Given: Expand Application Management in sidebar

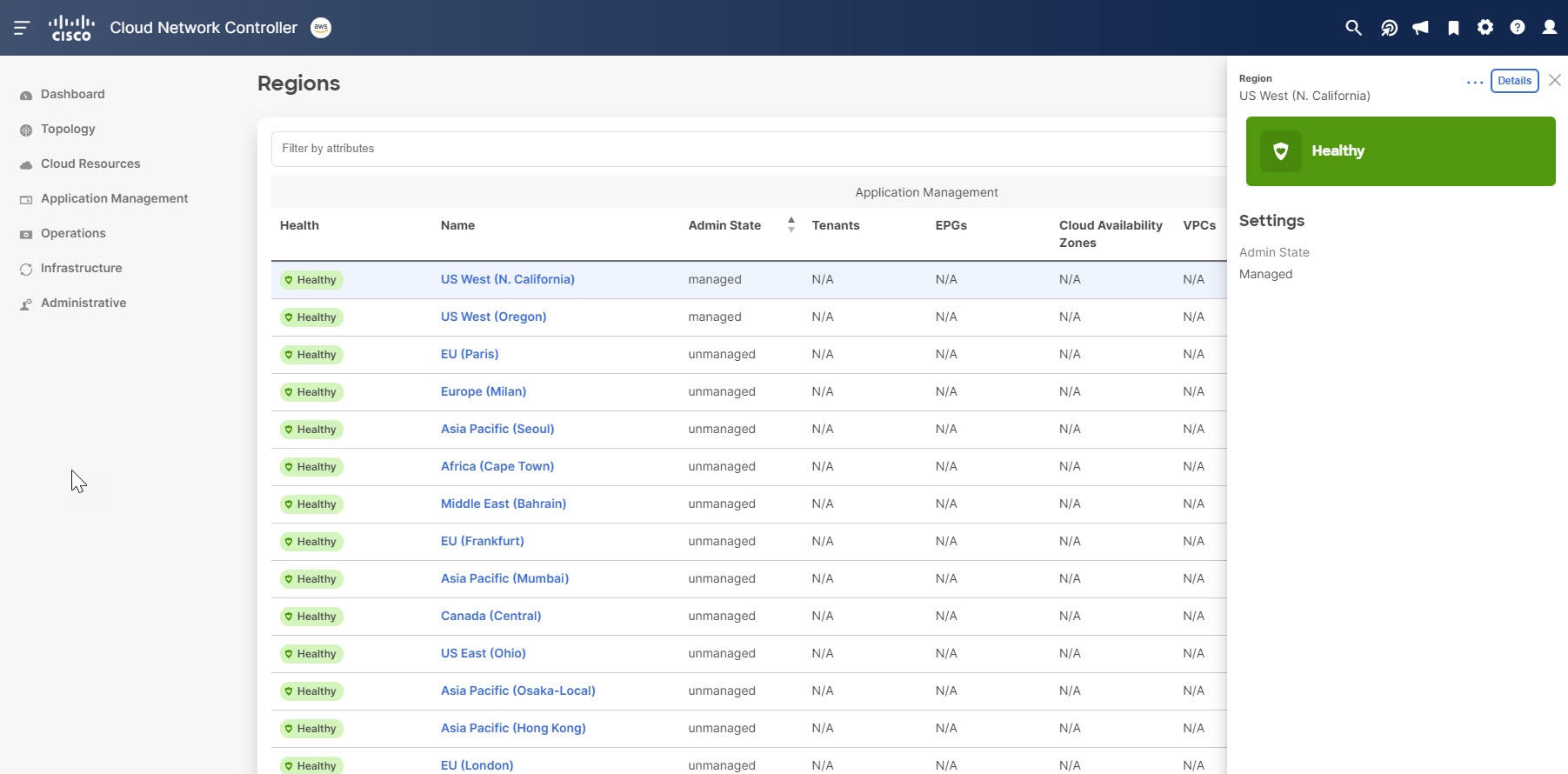Looking at the screenshot, I should point(114,198).
